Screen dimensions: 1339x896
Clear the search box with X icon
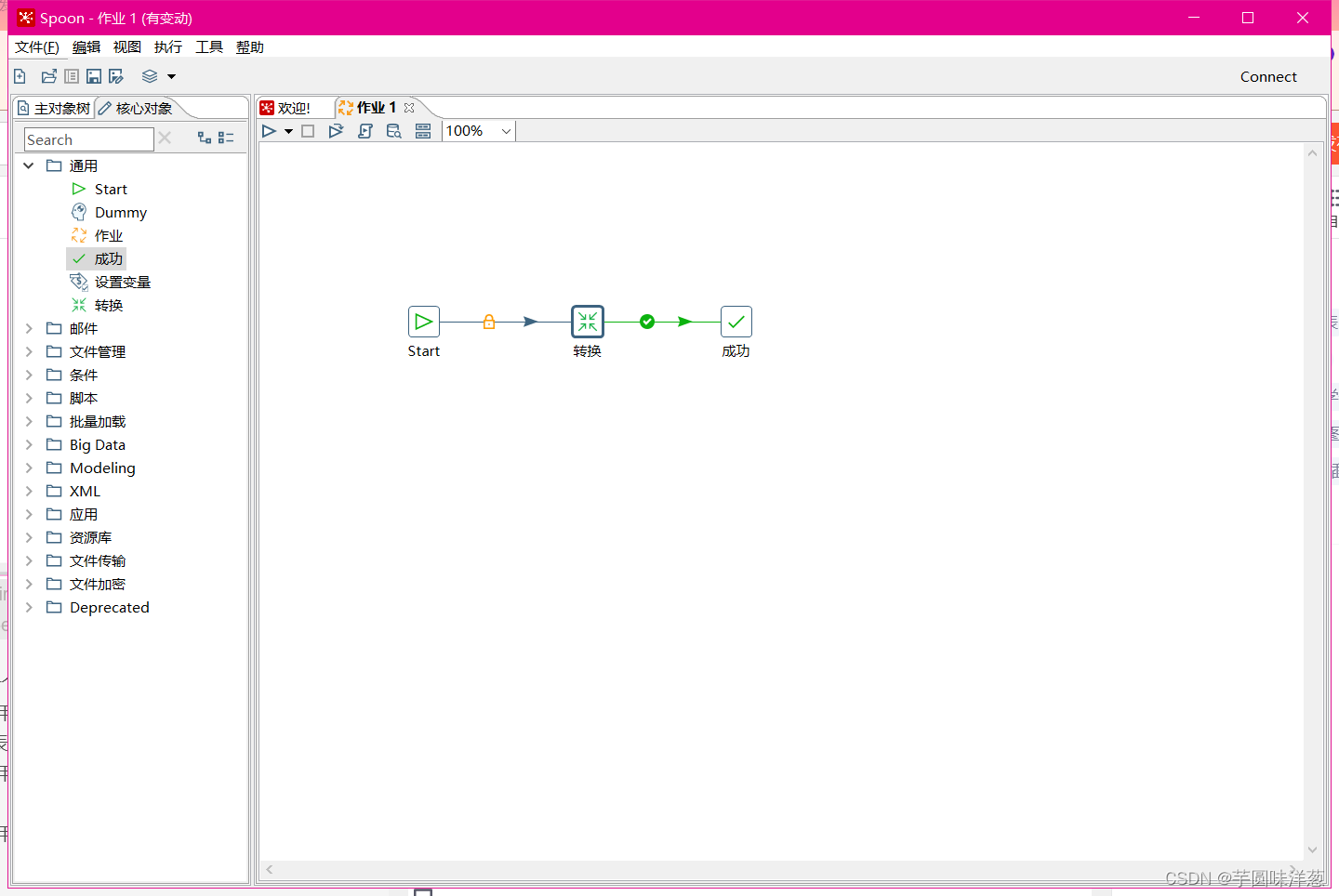pyautogui.click(x=165, y=138)
